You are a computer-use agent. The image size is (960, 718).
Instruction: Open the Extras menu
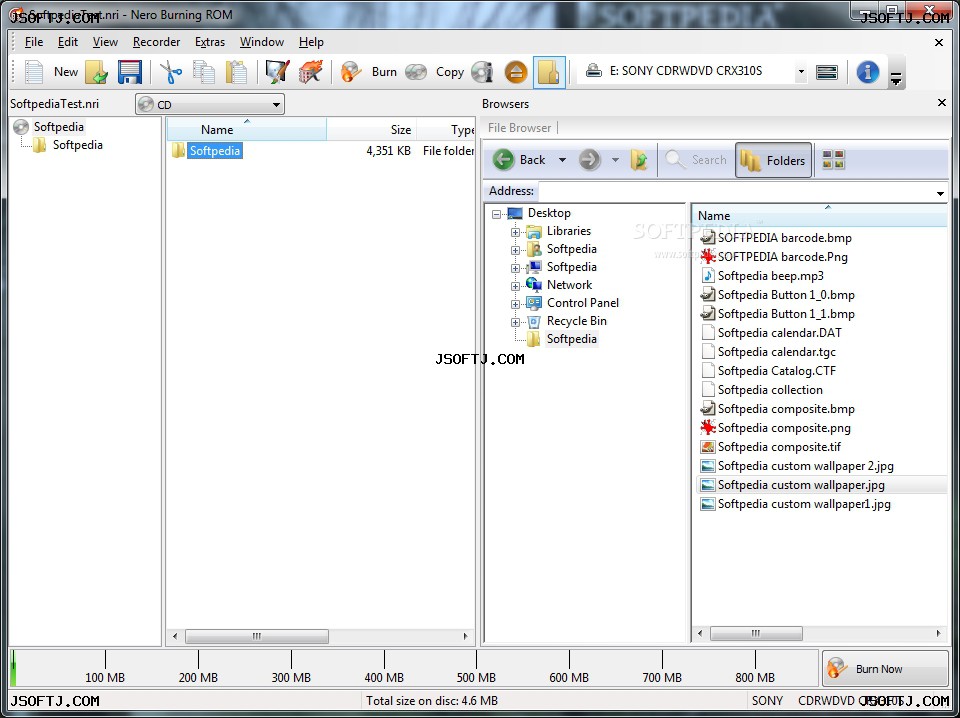pos(210,42)
